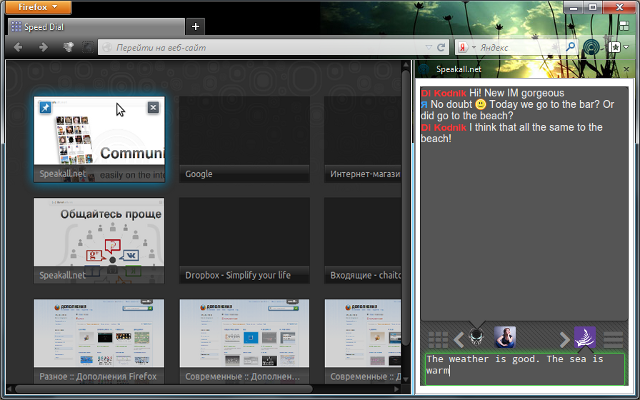Open the home button in toolbar
Image resolution: width=640 pixels, height=400 pixels.
pos(617,47)
